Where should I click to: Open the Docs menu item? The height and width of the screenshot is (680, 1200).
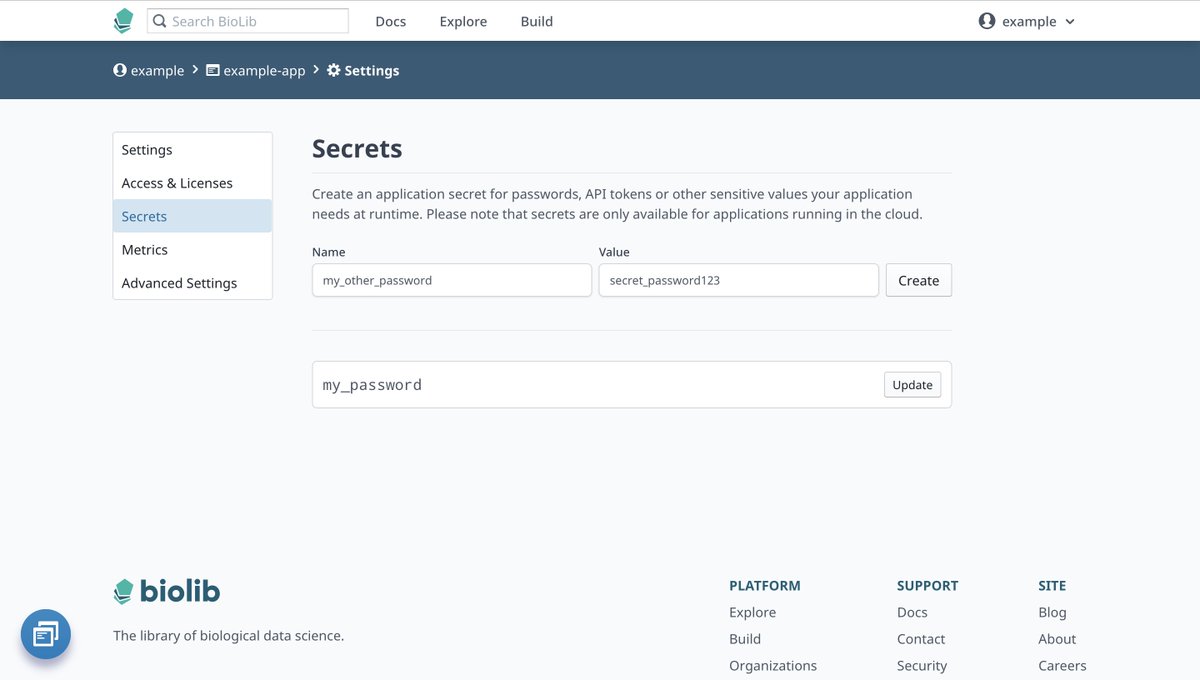(390, 21)
